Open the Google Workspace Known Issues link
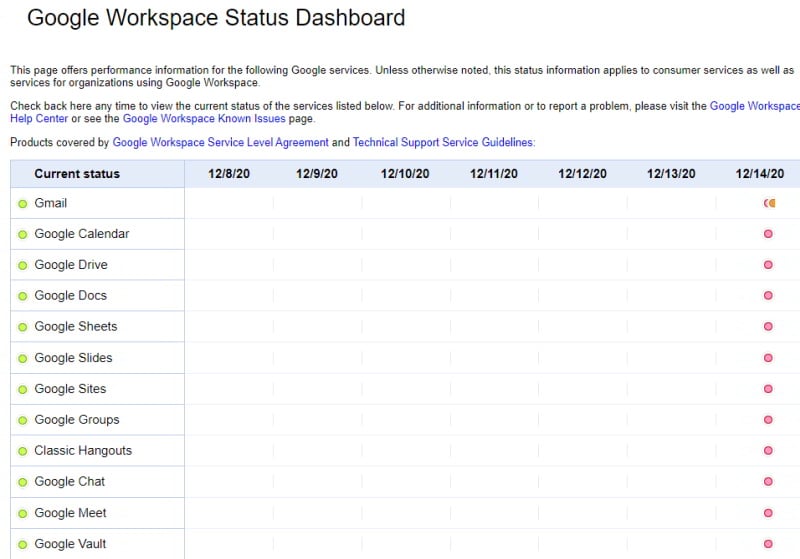 tap(204, 118)
